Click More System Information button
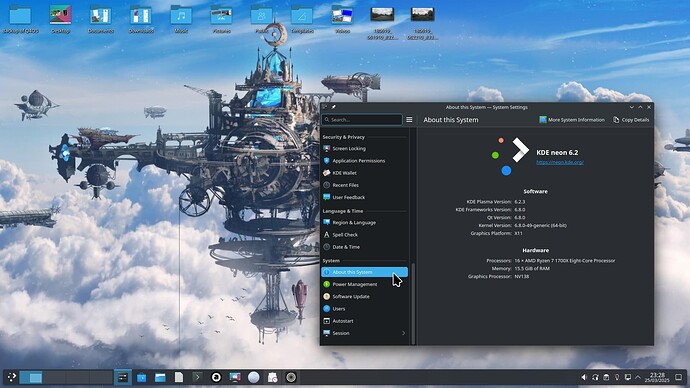 pos(572,120)
